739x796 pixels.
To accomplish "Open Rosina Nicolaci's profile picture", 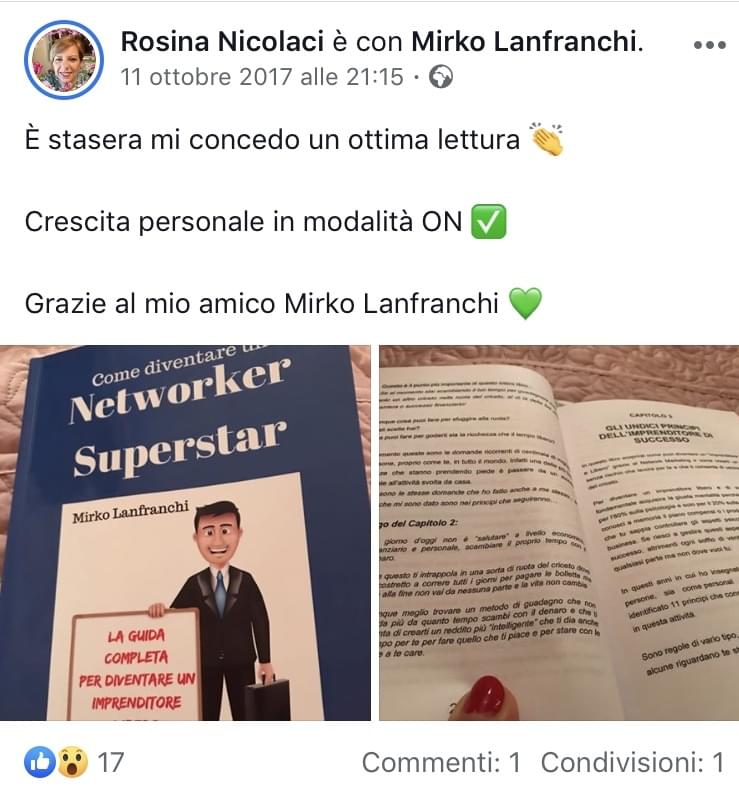I will point(63,59).
